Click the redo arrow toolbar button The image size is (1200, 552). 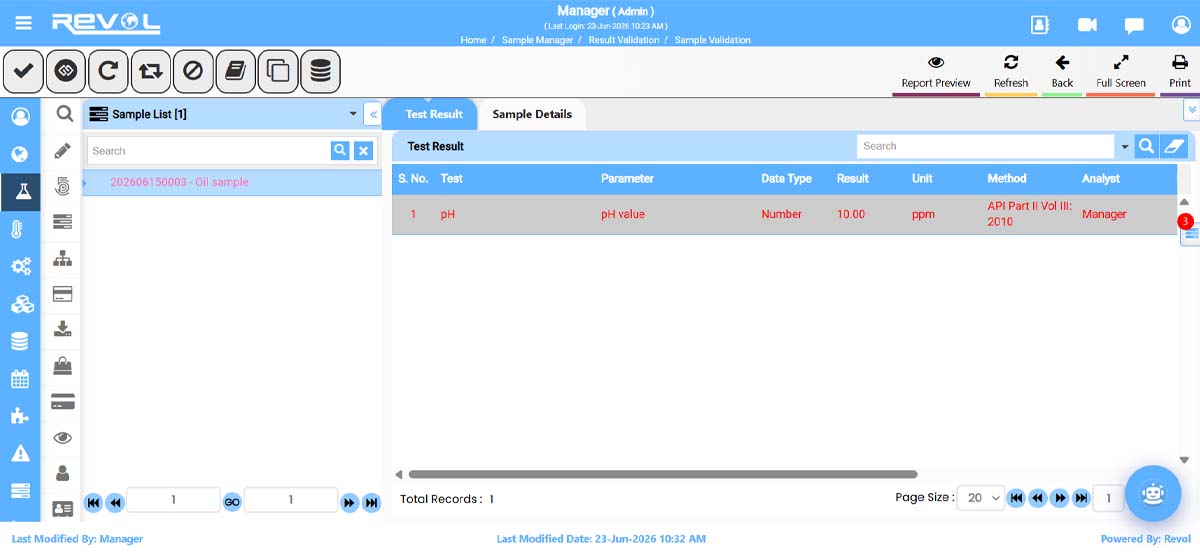[x=108, y=71]
